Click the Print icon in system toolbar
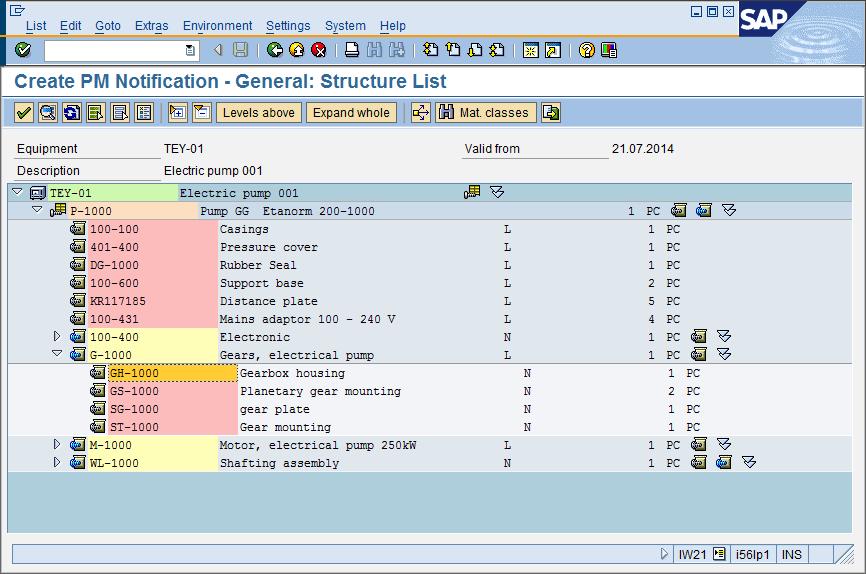 [x=352, y=50]
